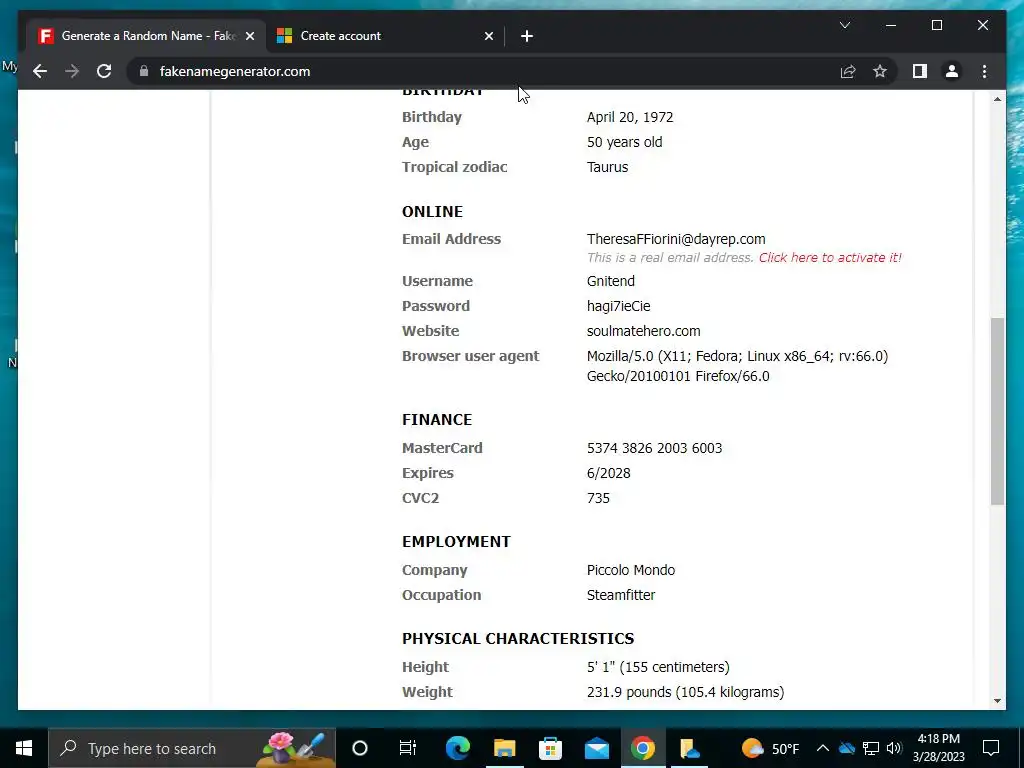
Task: Click the MasterCard number 5374 3826 2003 6003
Action: pyautogui.click(x=654, y=448)
